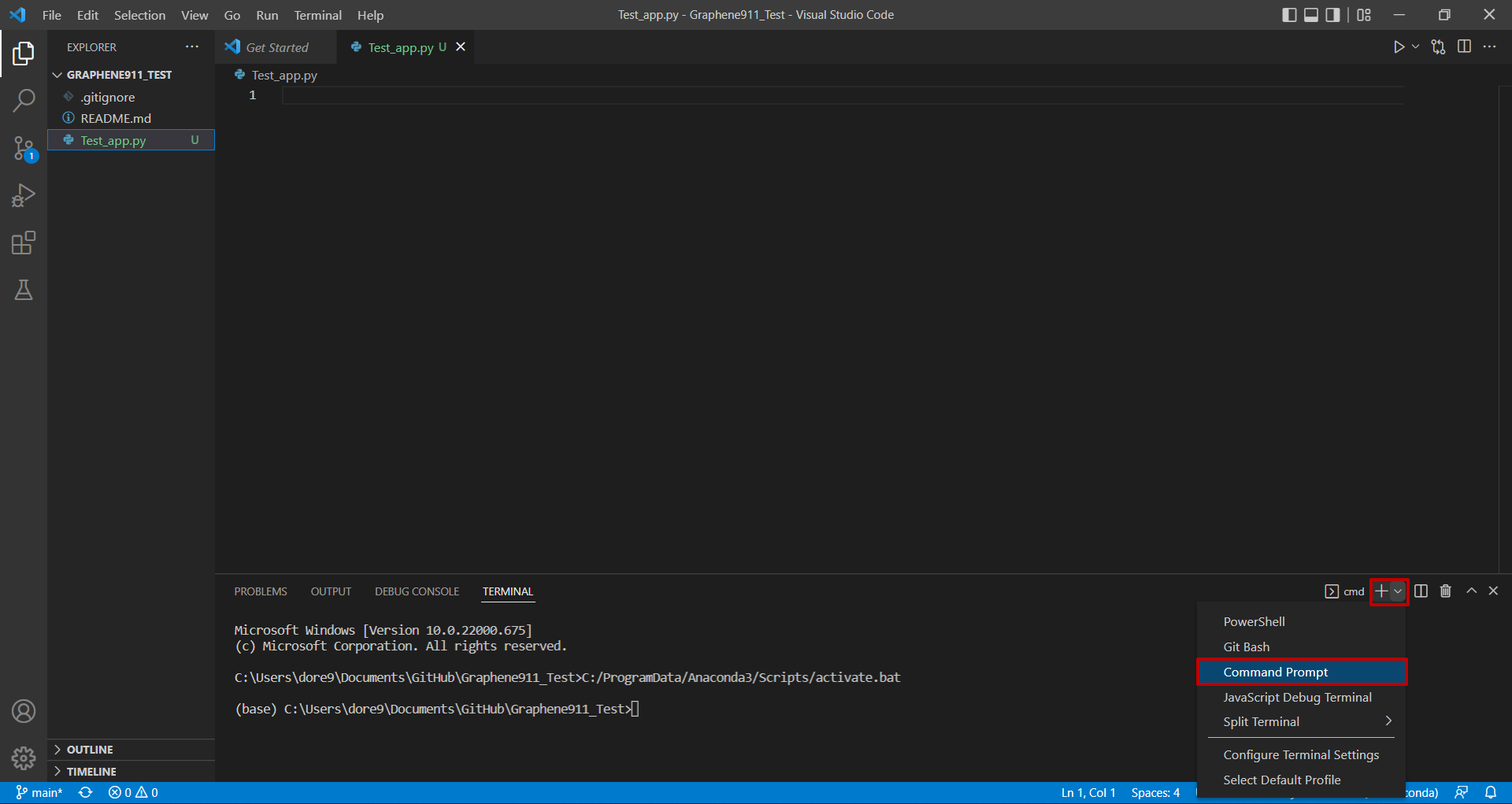Open the File menu
The image size is (1512, 804).
click(52, 15)
